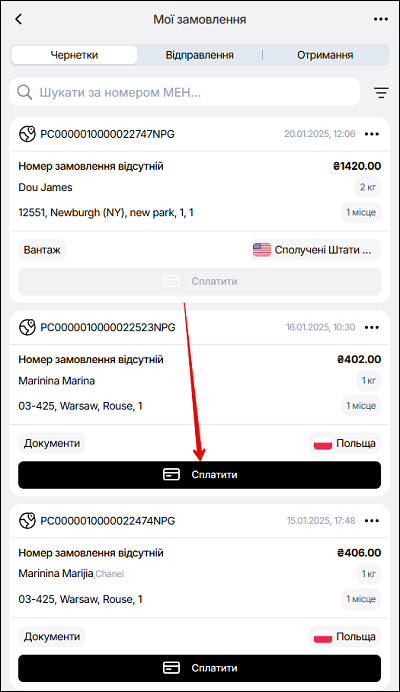Click the globe icon of order PC0000010000022747NPG
The image size is (400, 692).
[x=27, y=134]
